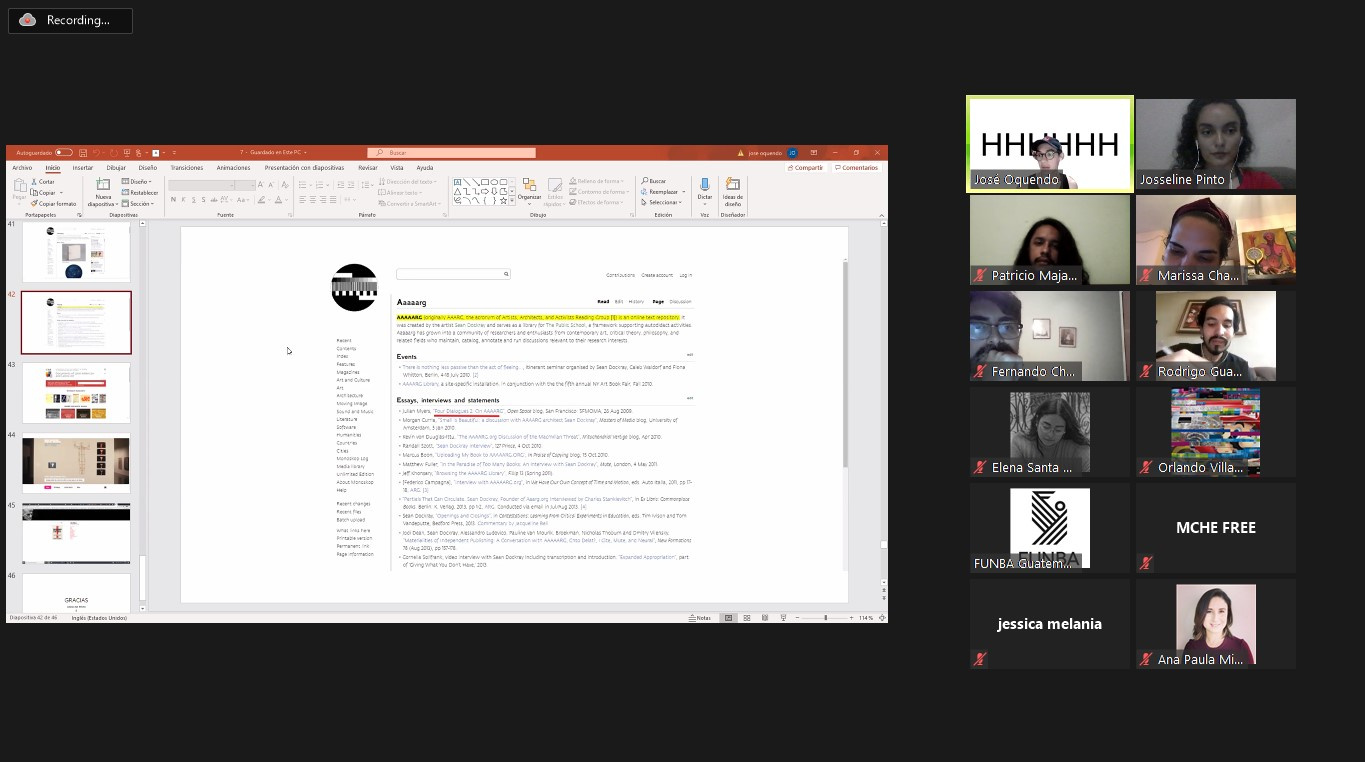Click numbered list icon
The height and width of the screenshot is (762, 1365).
click(319, 185)
